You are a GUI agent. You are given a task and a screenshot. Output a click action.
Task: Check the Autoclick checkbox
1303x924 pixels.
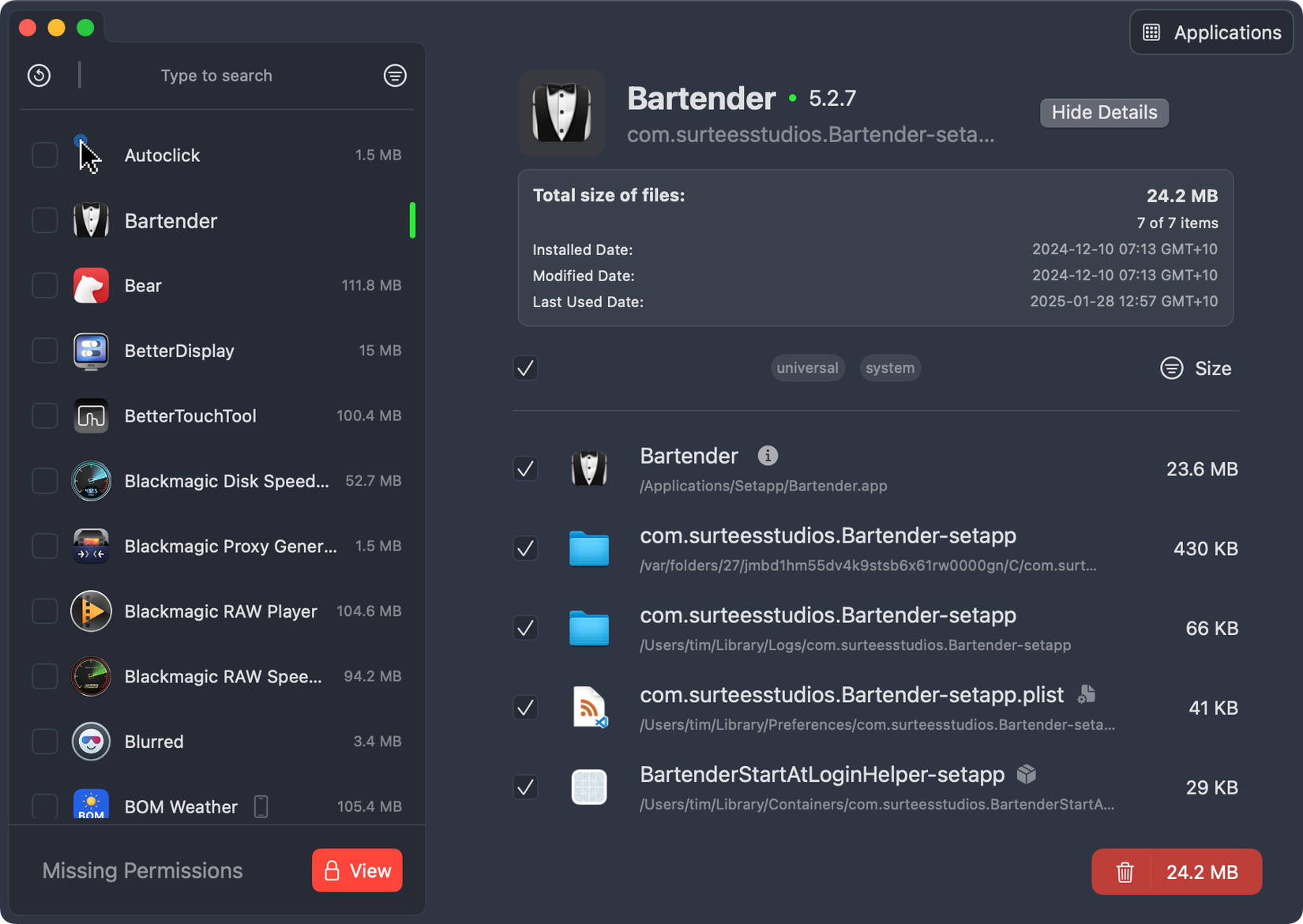(x=45, y=155)
